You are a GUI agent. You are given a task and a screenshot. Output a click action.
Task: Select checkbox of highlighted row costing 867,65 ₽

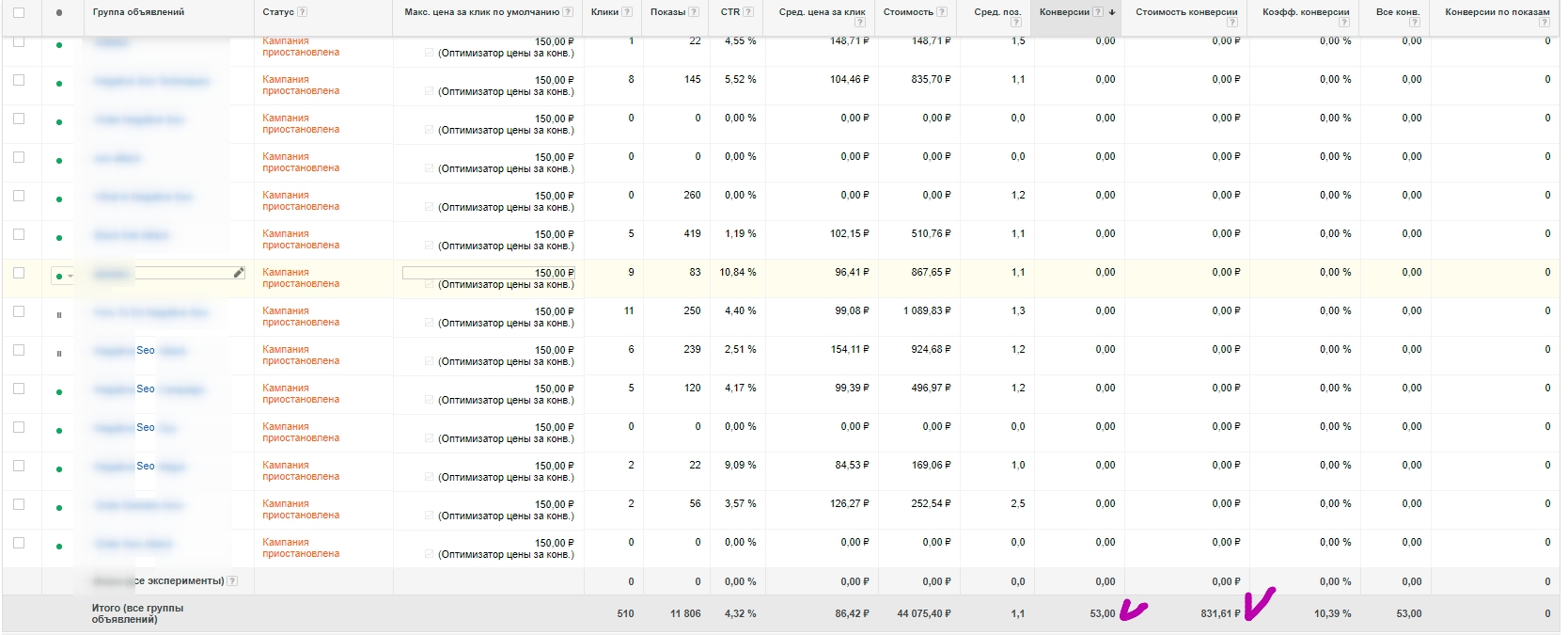19,273
